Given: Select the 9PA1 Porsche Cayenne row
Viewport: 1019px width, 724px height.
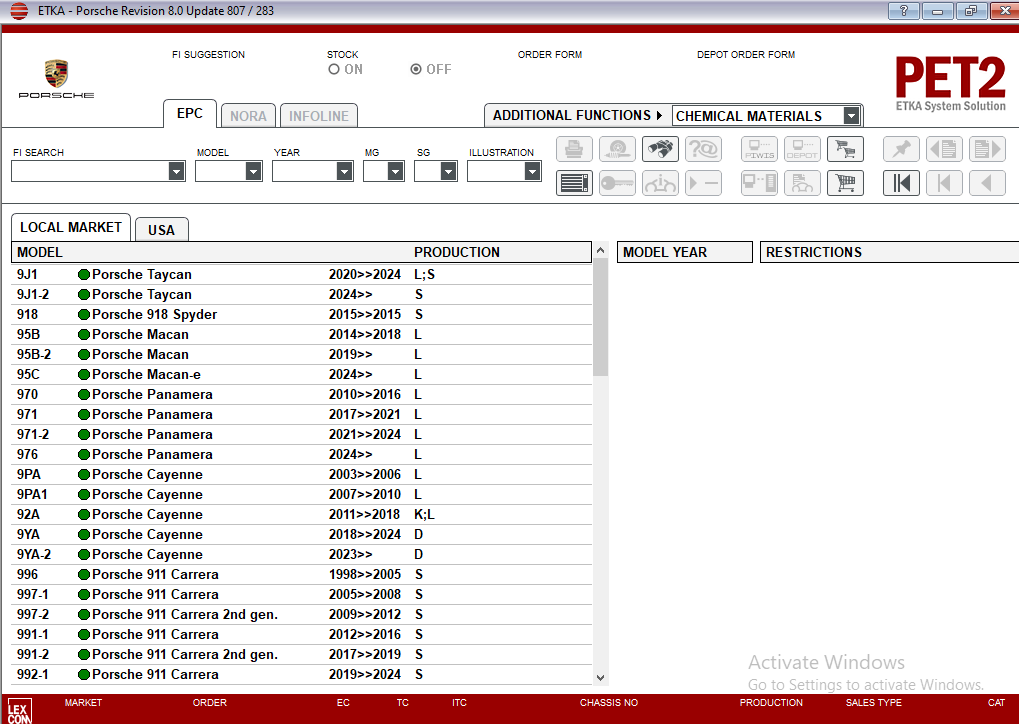Looking at the screenshot, I should tap(302, 495).
